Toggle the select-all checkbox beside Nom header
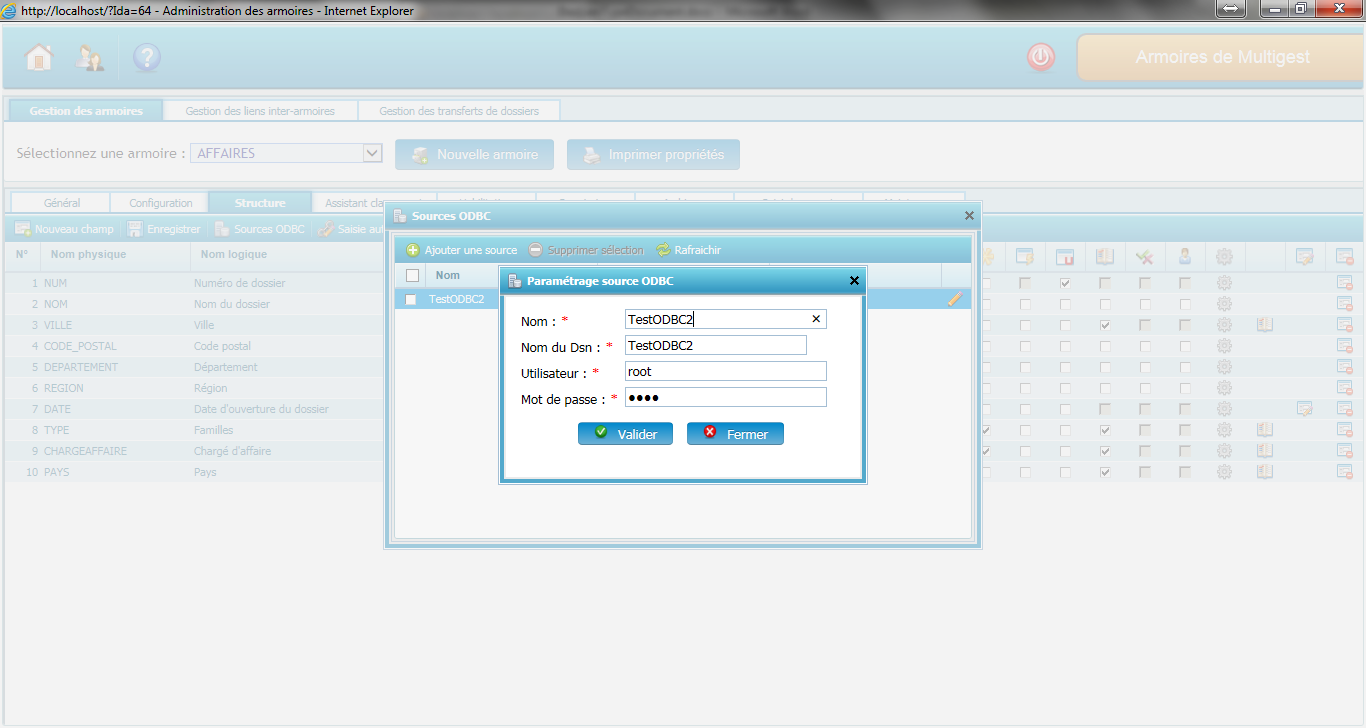 412,275
